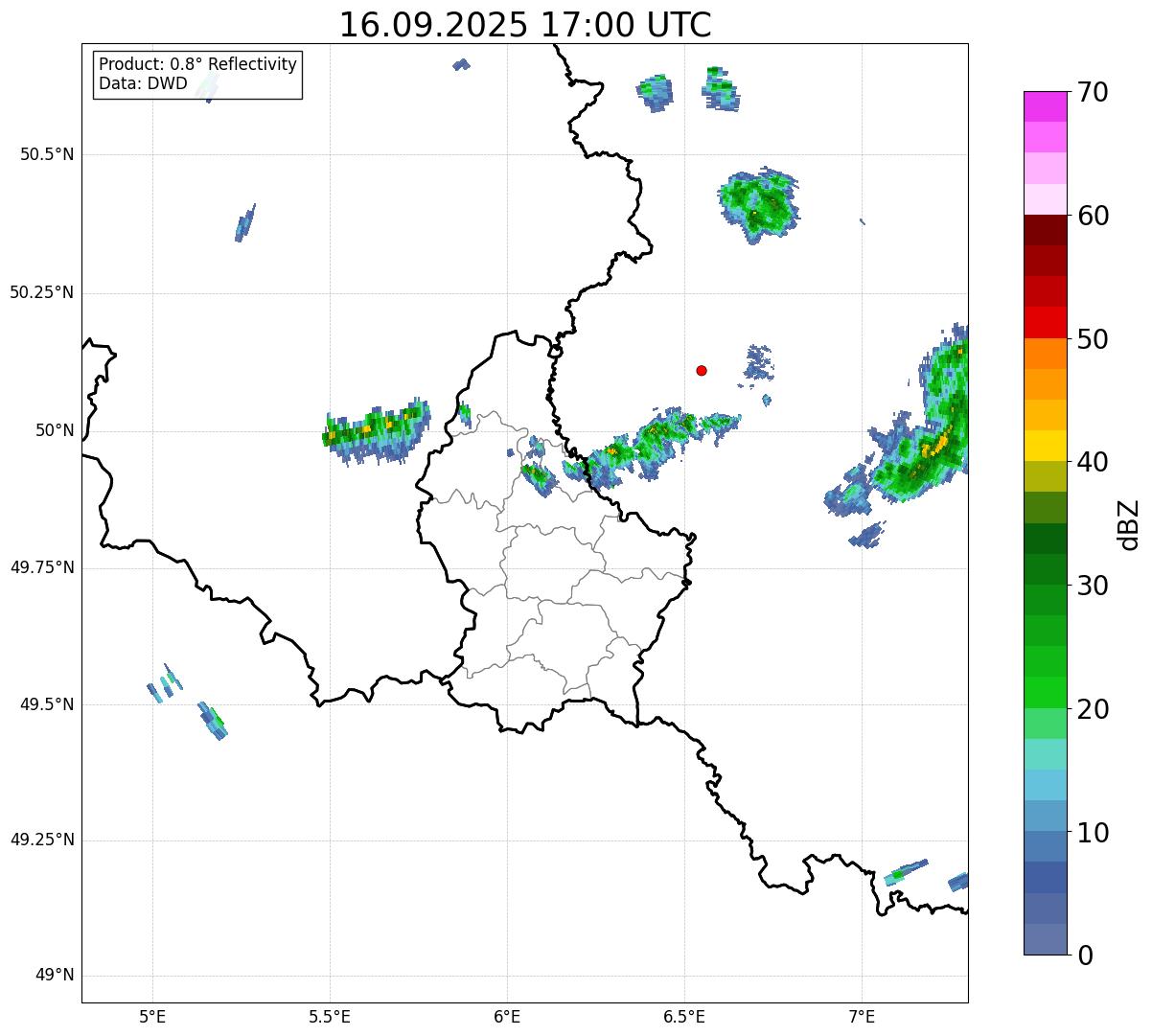Click the 6.5°E longitude label
1152x1036 pixels.
tap(684, 1016)
